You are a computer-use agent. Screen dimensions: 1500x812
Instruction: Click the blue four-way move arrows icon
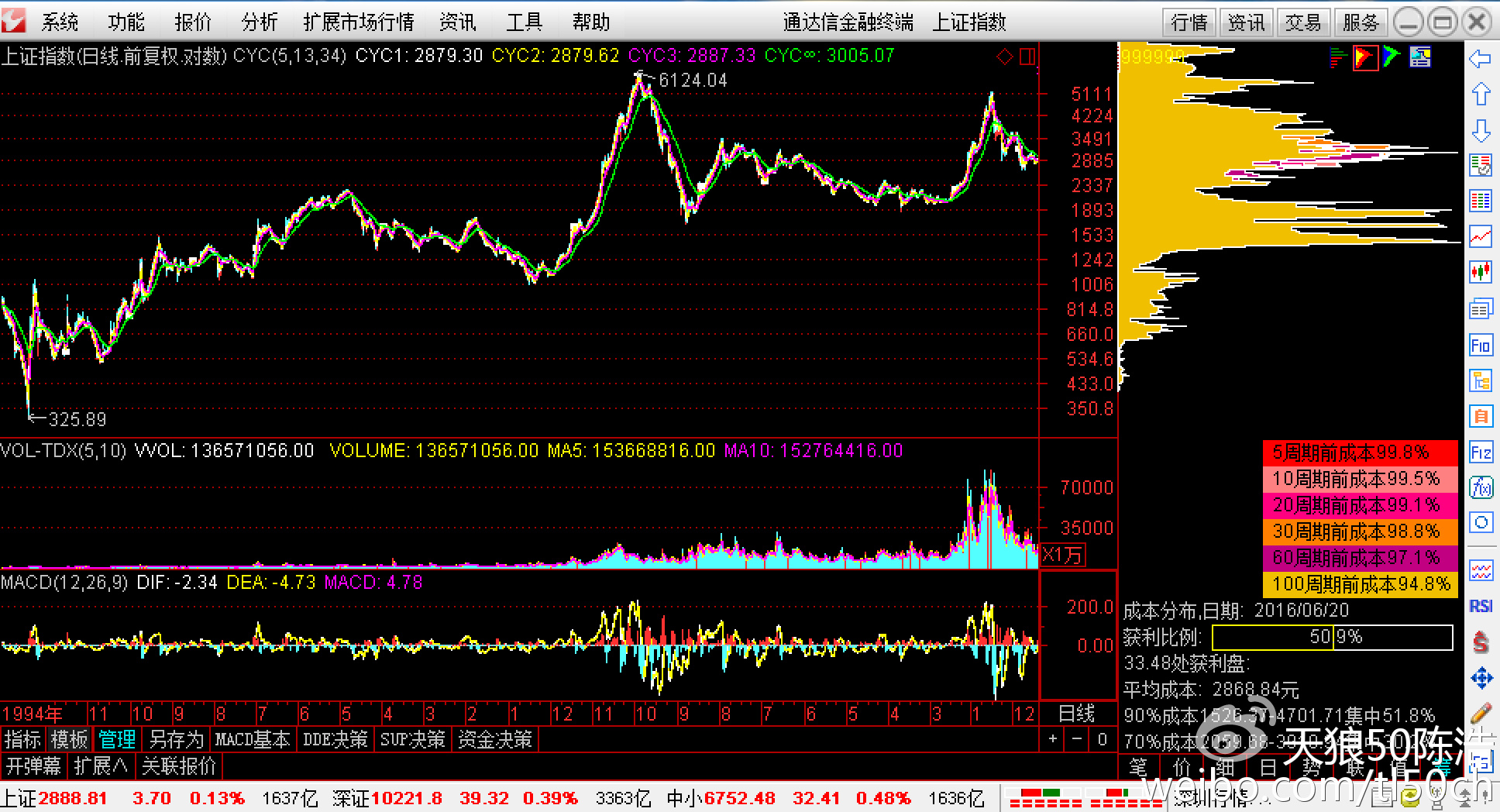click(x=1481, y=678)
